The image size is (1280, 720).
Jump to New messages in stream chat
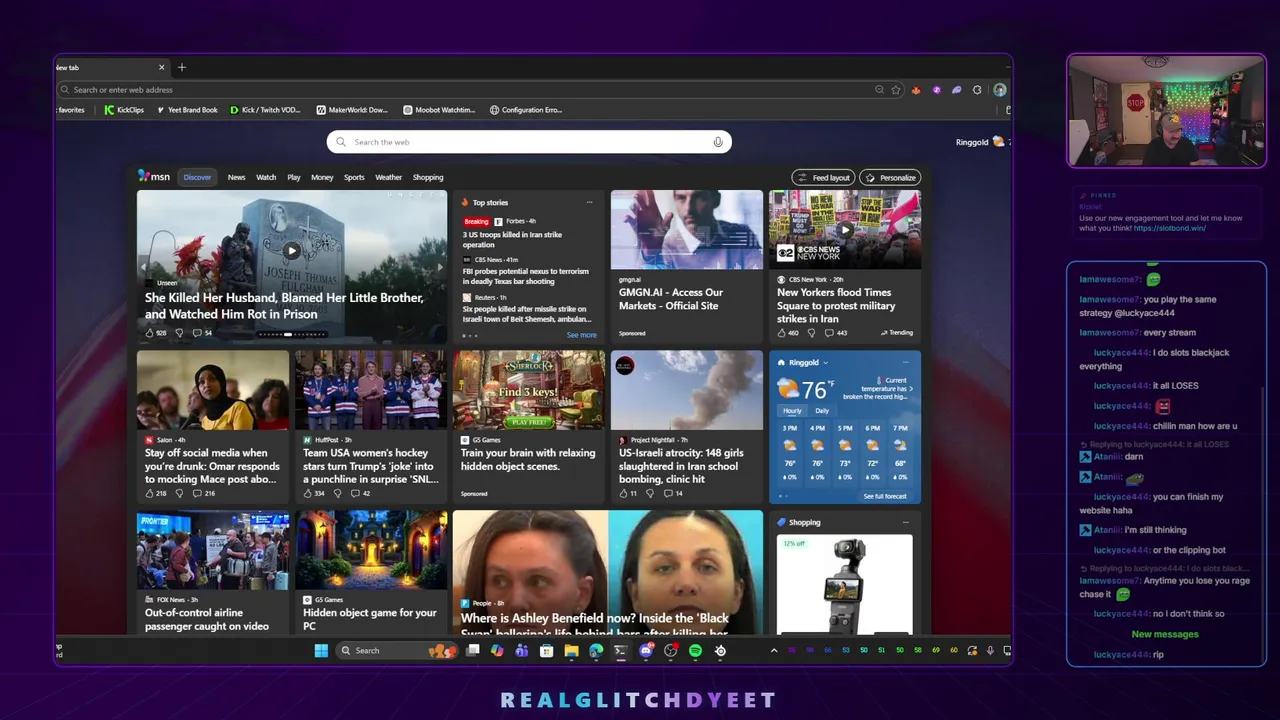click(x=1165, y=634)
